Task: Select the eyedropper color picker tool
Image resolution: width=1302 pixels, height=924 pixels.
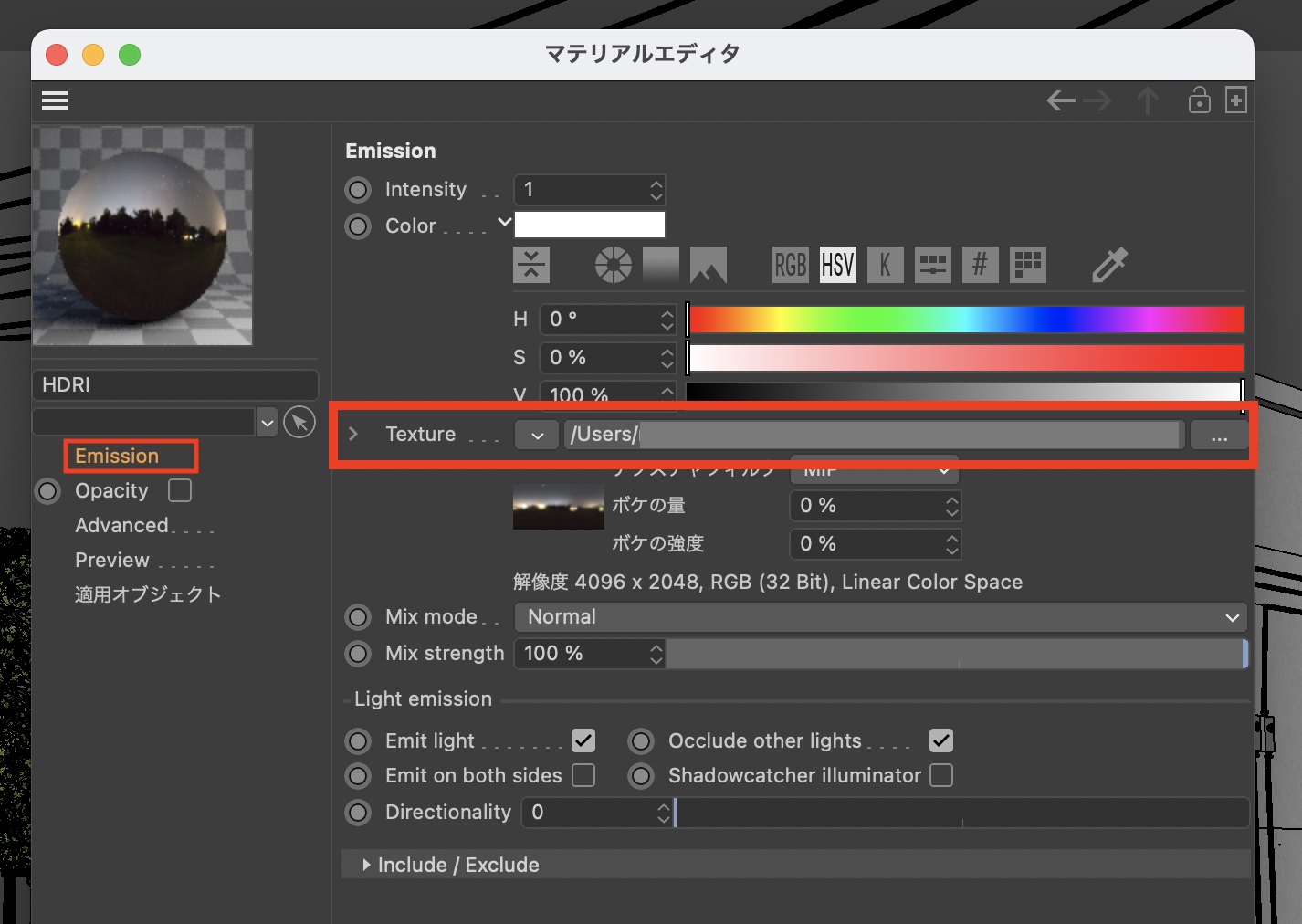Action: point(1109,266)
